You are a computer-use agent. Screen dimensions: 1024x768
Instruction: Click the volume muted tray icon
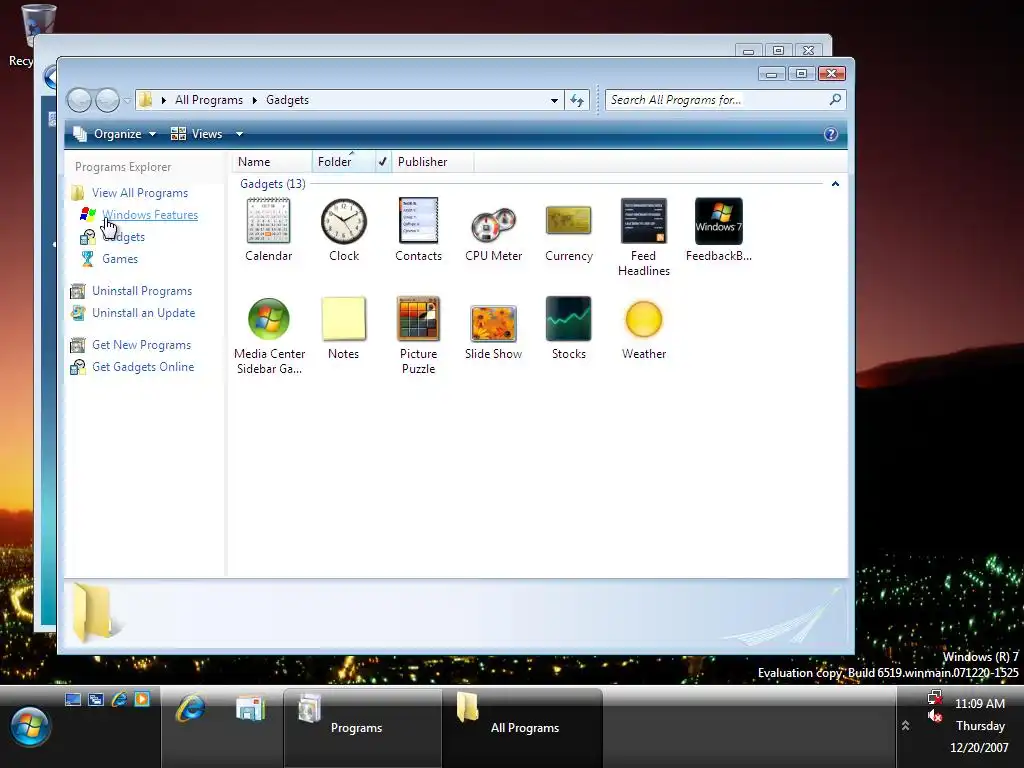pos(935,716)
